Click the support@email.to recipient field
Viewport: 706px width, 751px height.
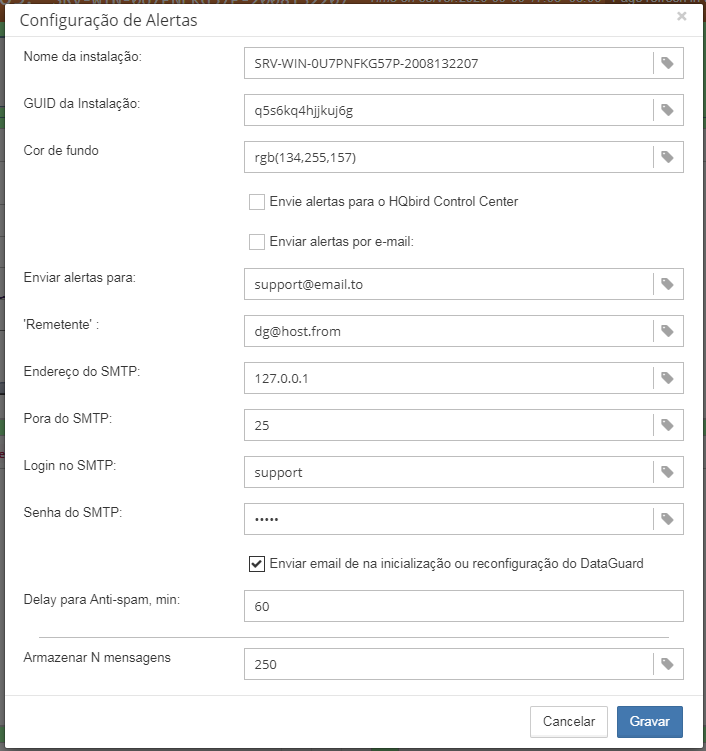point(448,284)
